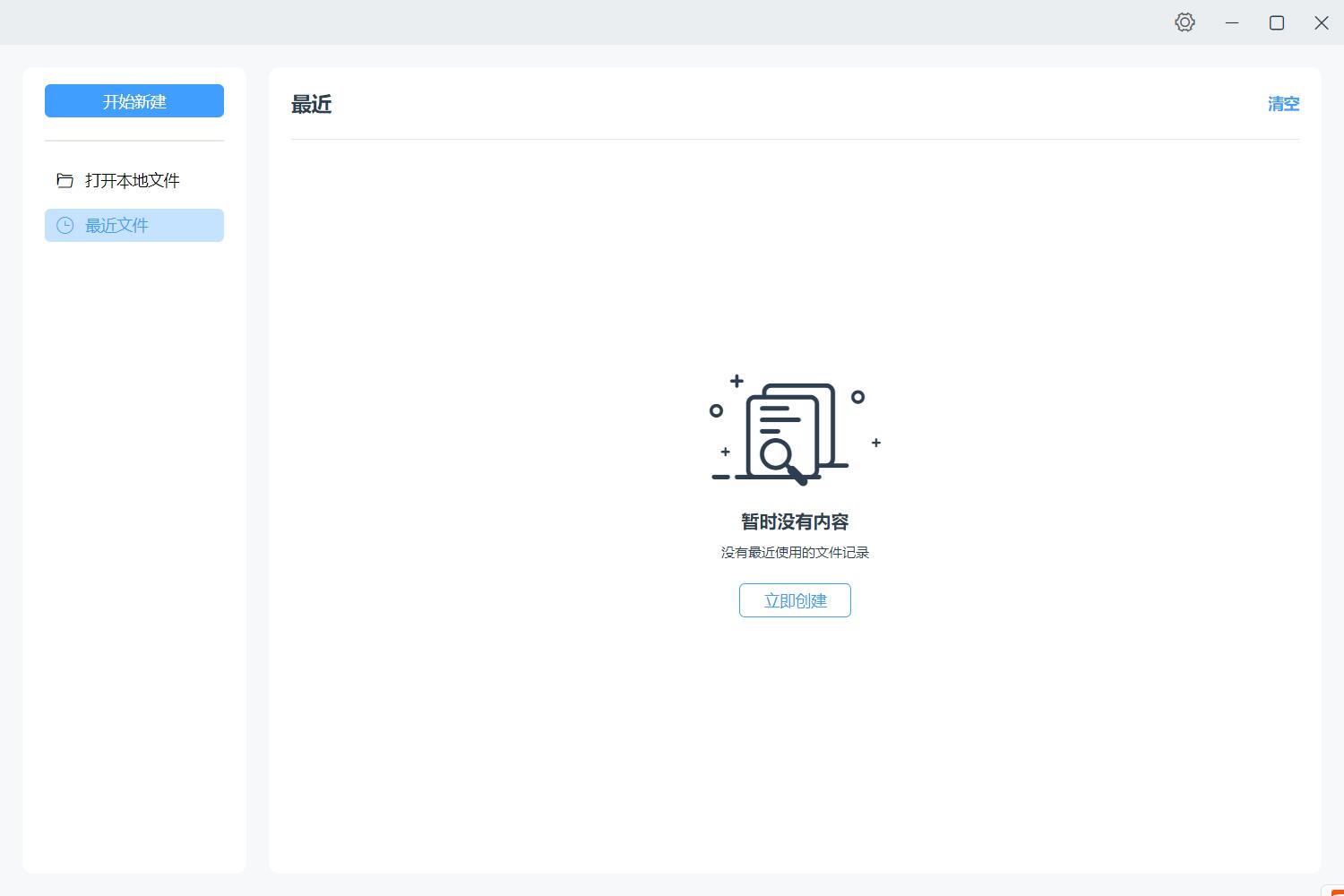The height and width of the screenshot is (896, 1344).
Task: Click the folder icon beside 打开本地文件
Action: (x=65, y=181)
